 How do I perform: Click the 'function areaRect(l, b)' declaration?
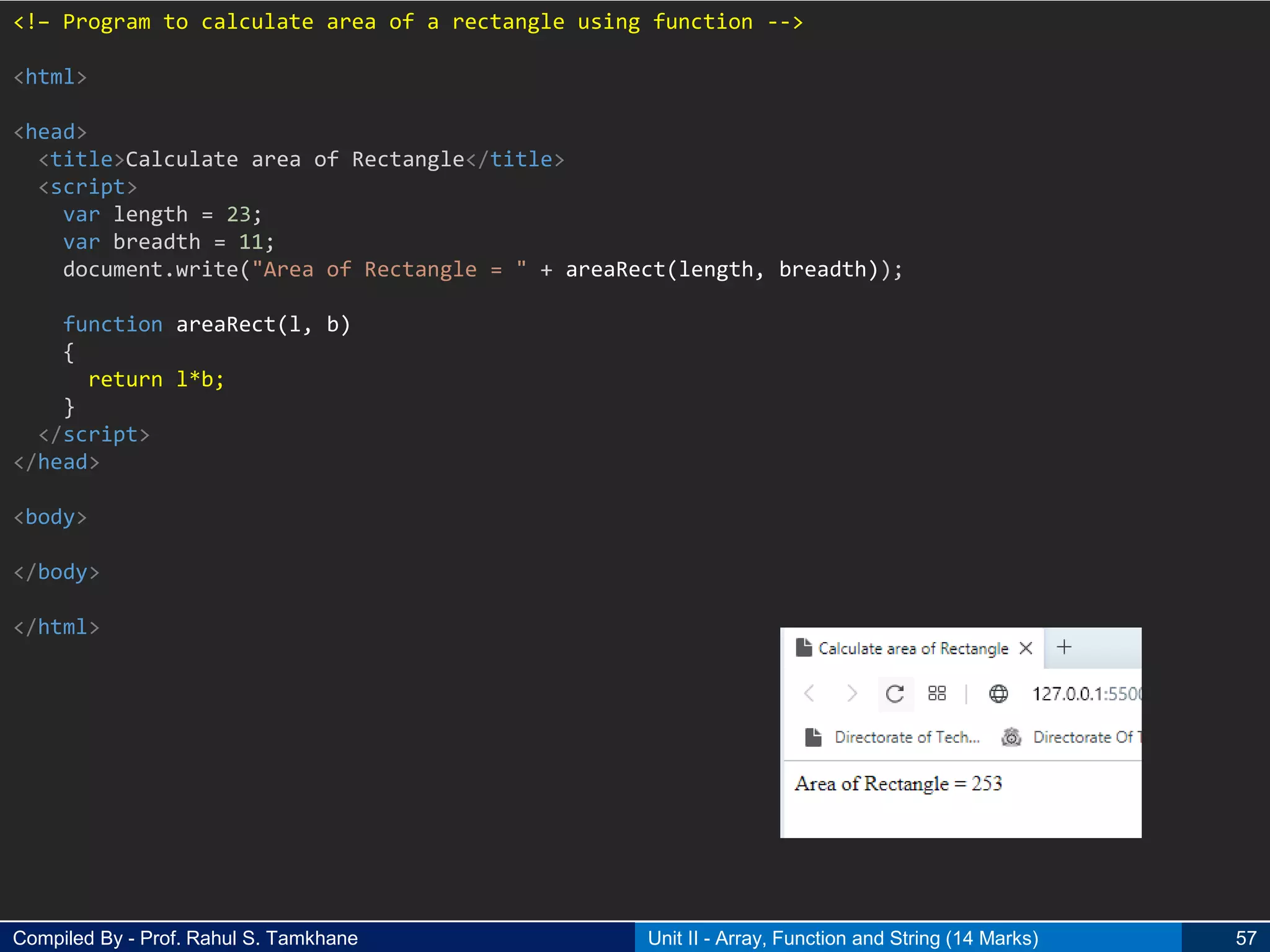pyautogui.click(x=207, y=324)
